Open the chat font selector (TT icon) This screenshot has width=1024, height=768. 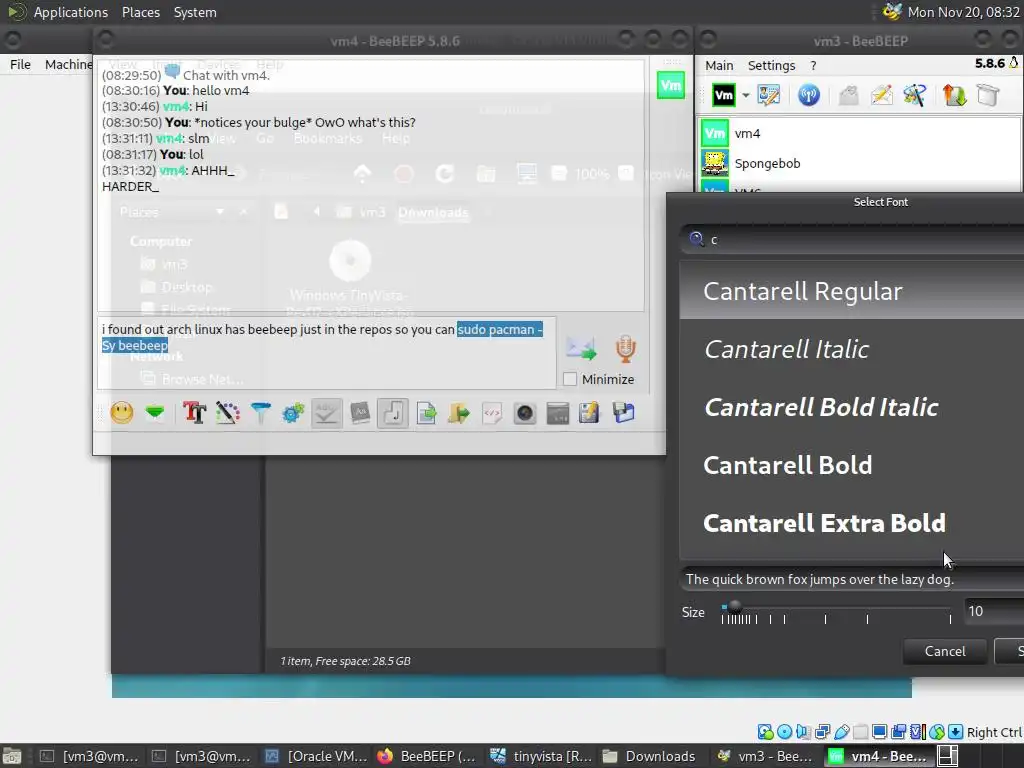[194, 413]
